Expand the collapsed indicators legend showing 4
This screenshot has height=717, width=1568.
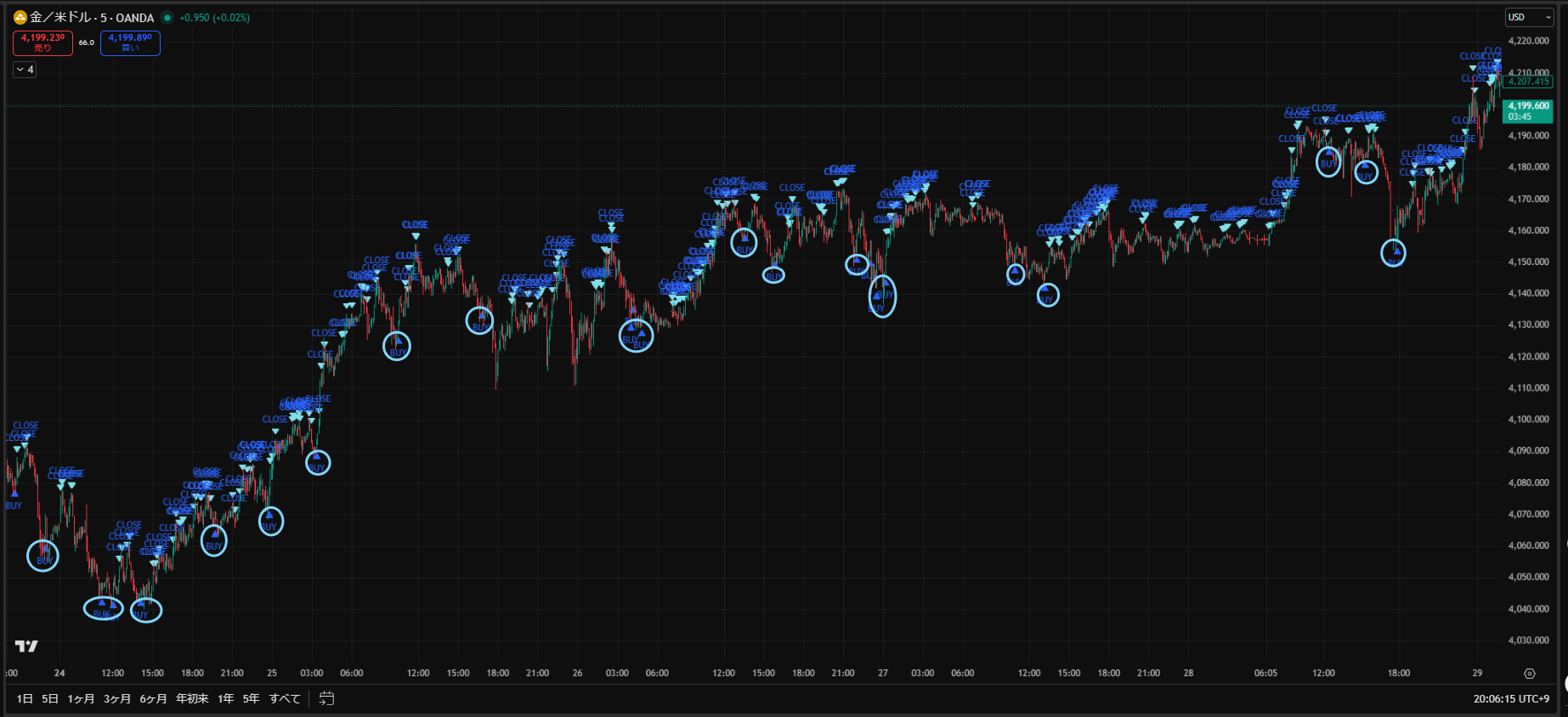tap(25, 70)
